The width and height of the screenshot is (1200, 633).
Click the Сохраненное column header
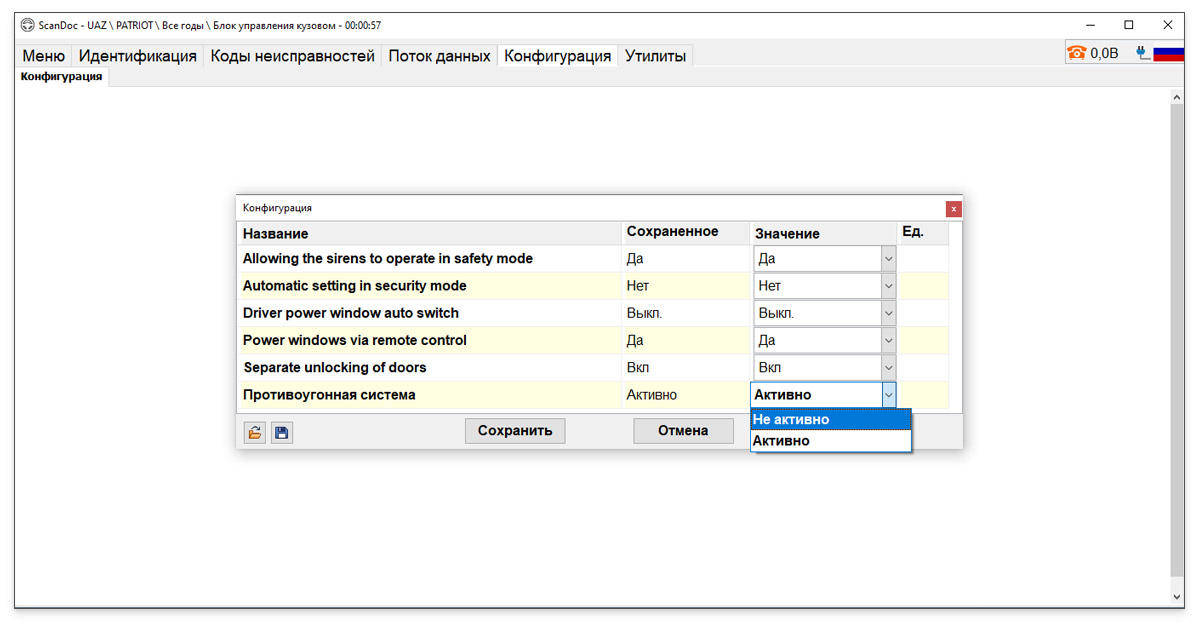pos(685,233)
